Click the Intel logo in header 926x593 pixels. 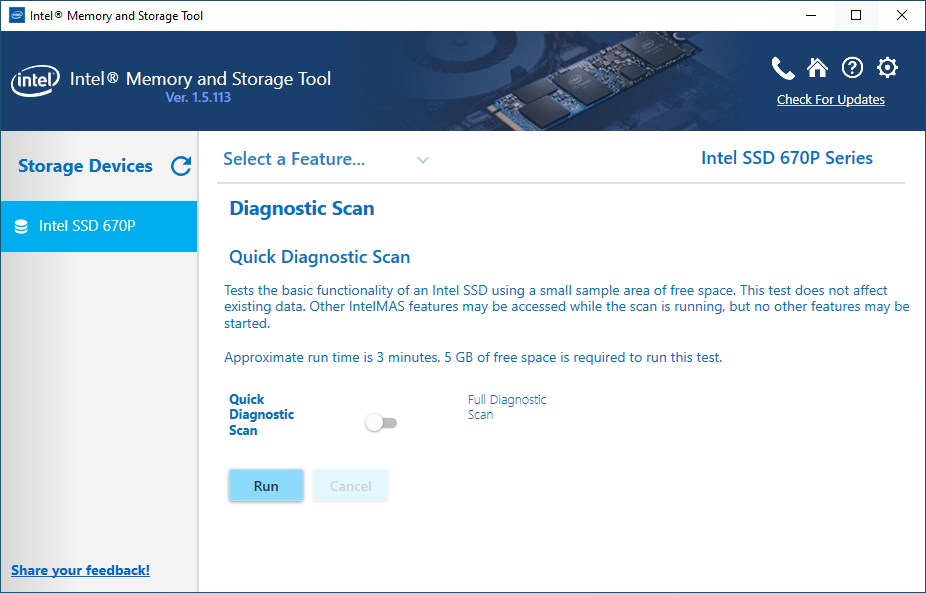click(35, 82)
